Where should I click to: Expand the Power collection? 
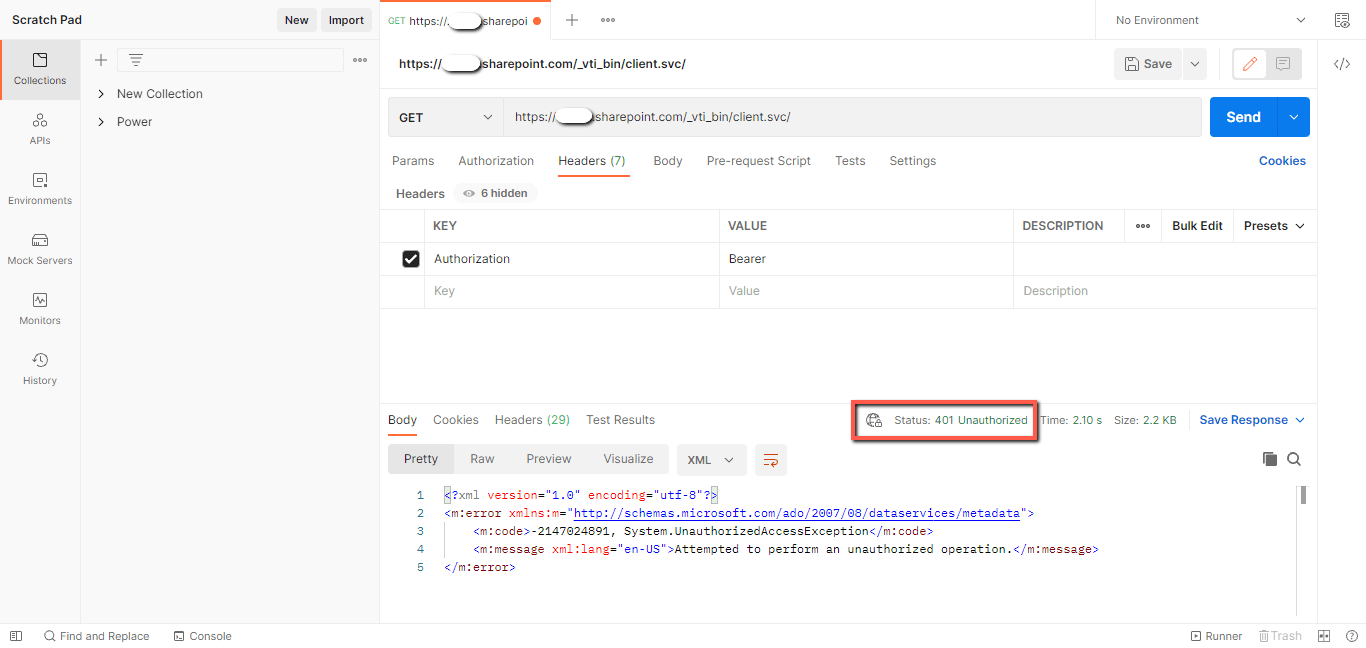[x=101, y=122]
